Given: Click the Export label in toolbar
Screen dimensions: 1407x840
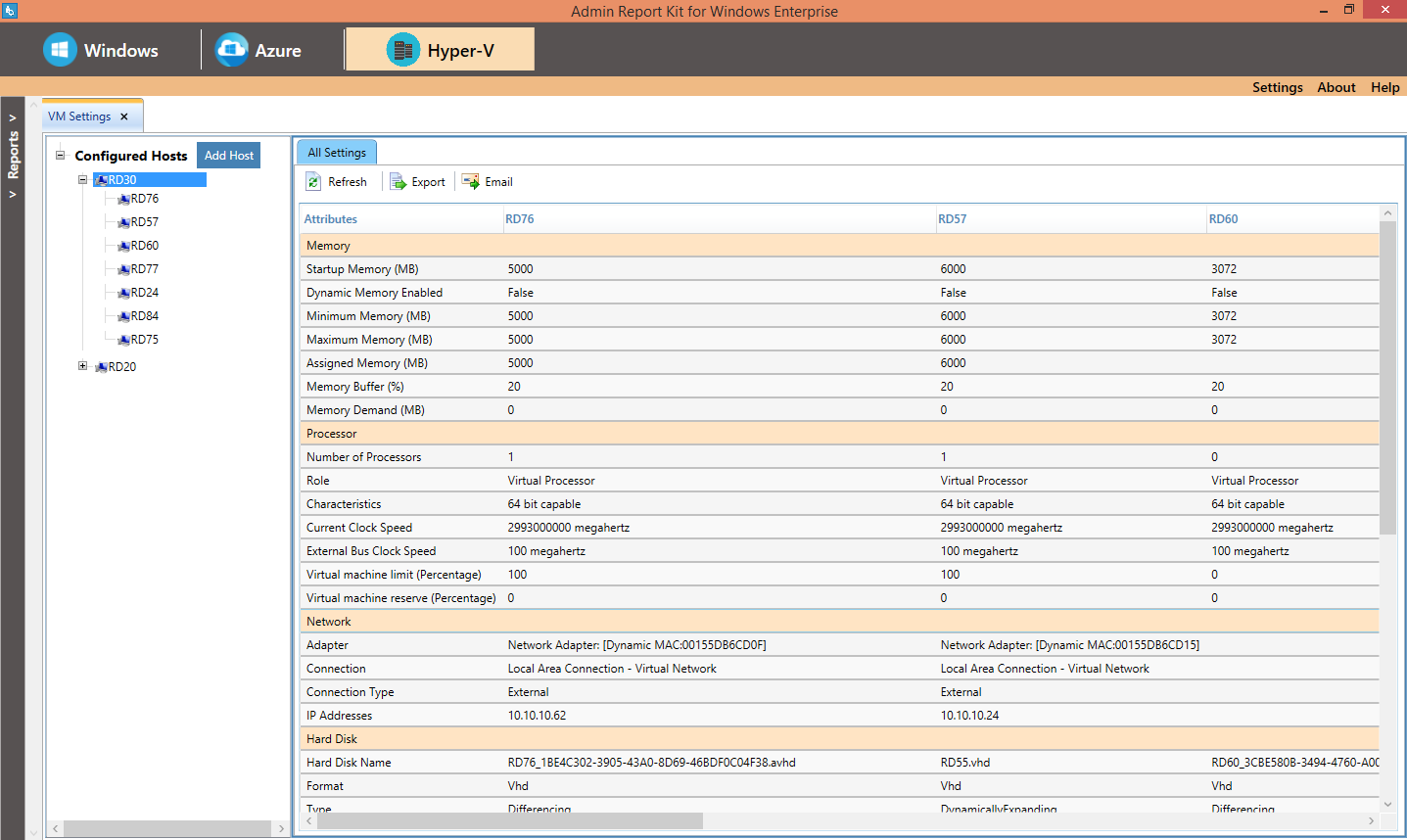Looking at the screenshot, I should (x=428, y=182).
